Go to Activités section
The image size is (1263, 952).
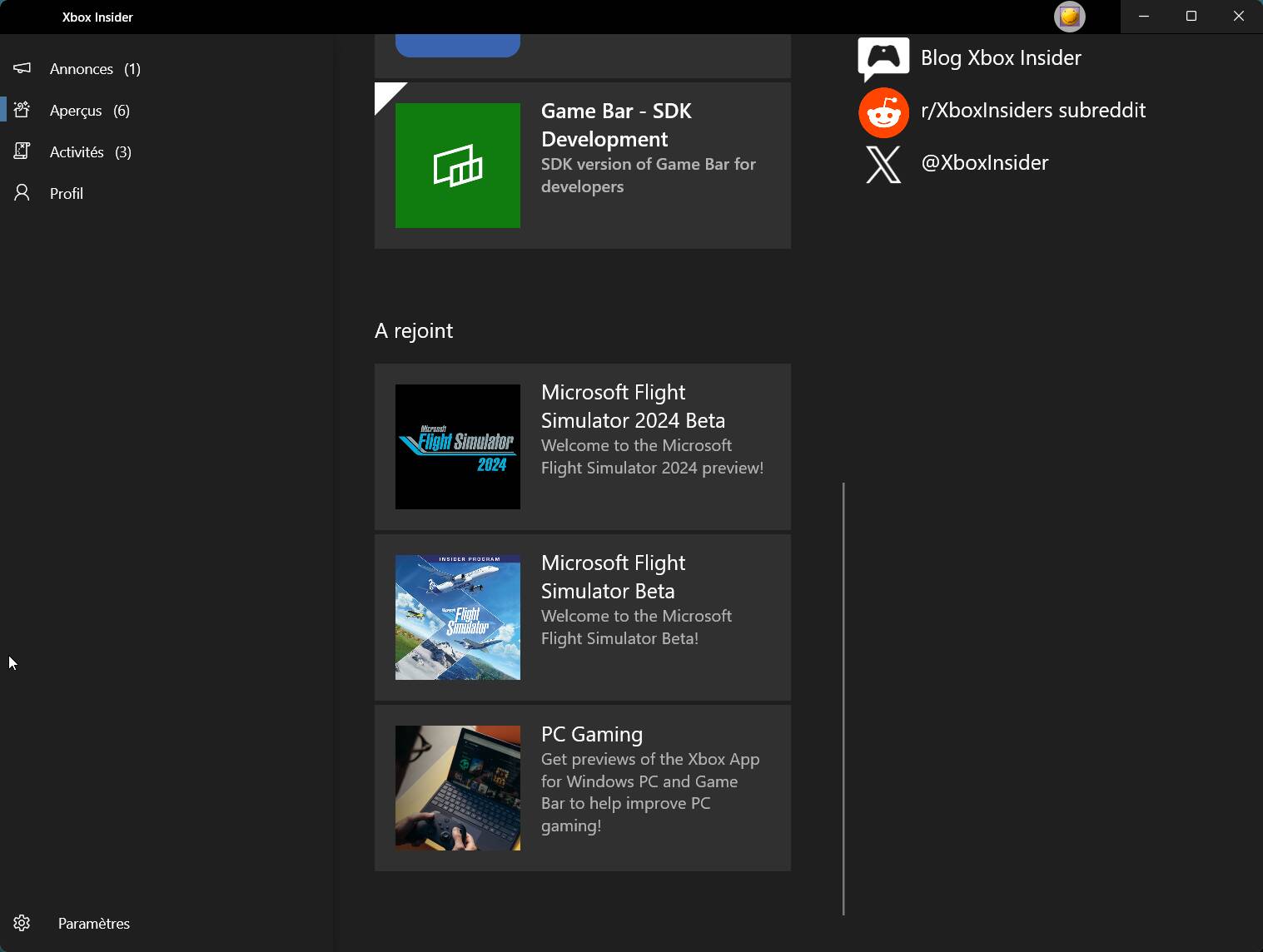(x=167, y=152)
